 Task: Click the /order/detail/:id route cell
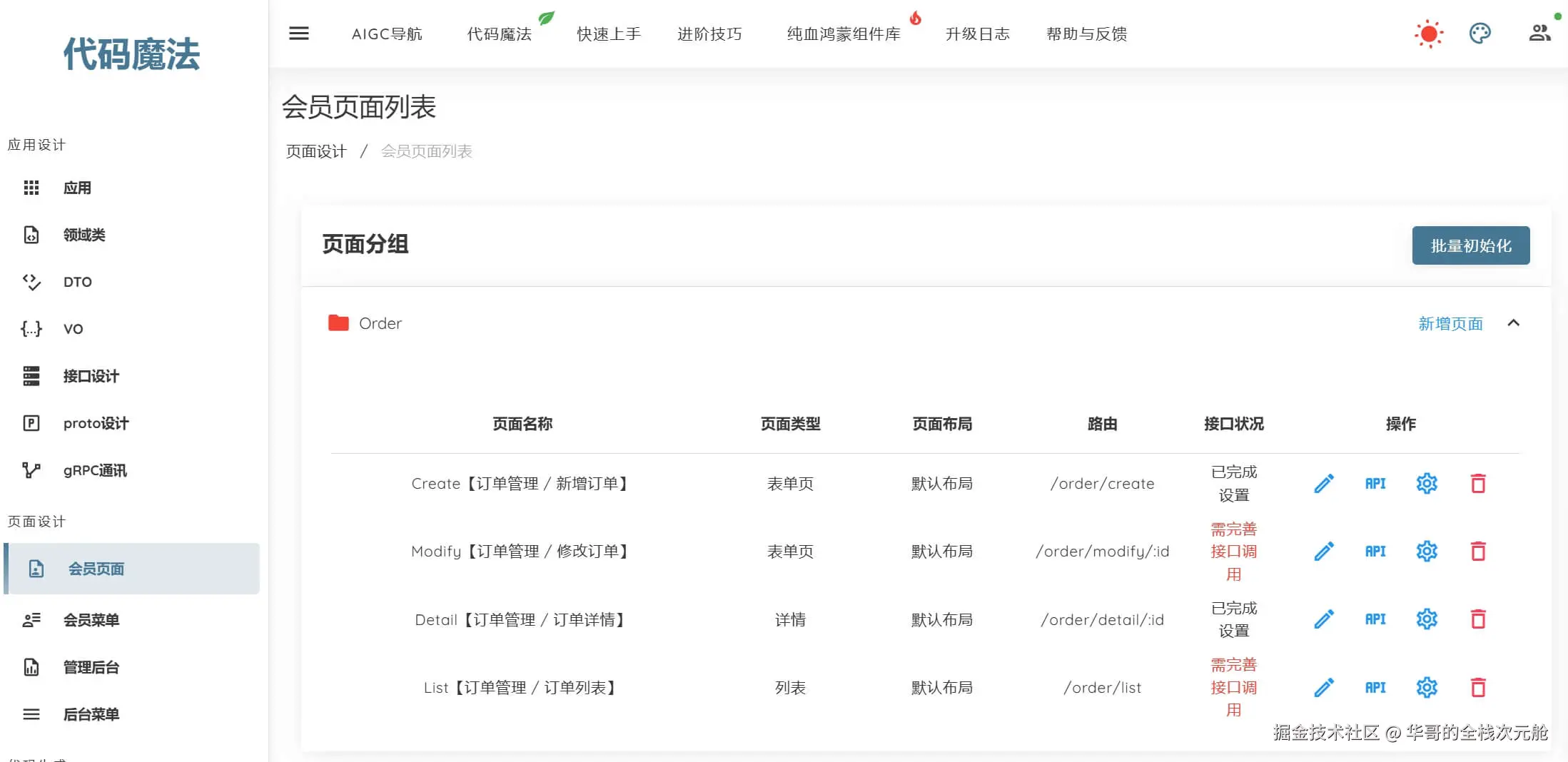[x=1102, y=619]
